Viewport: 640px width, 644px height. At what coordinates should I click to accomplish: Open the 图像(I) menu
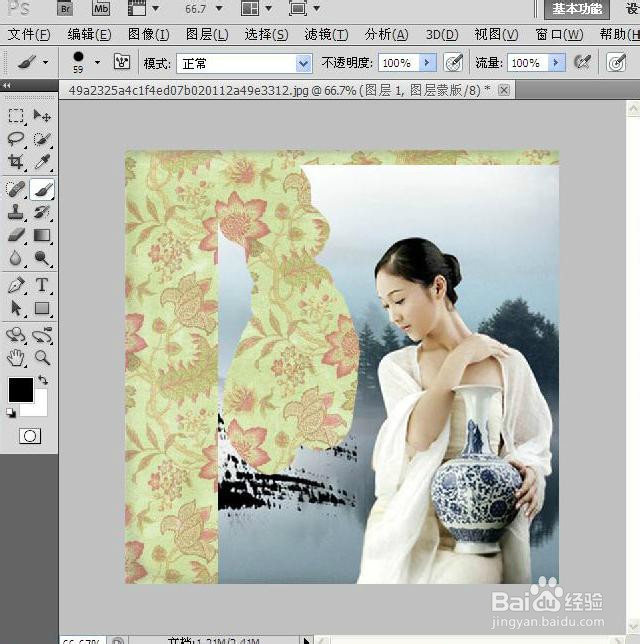click(x=148, y=34)
